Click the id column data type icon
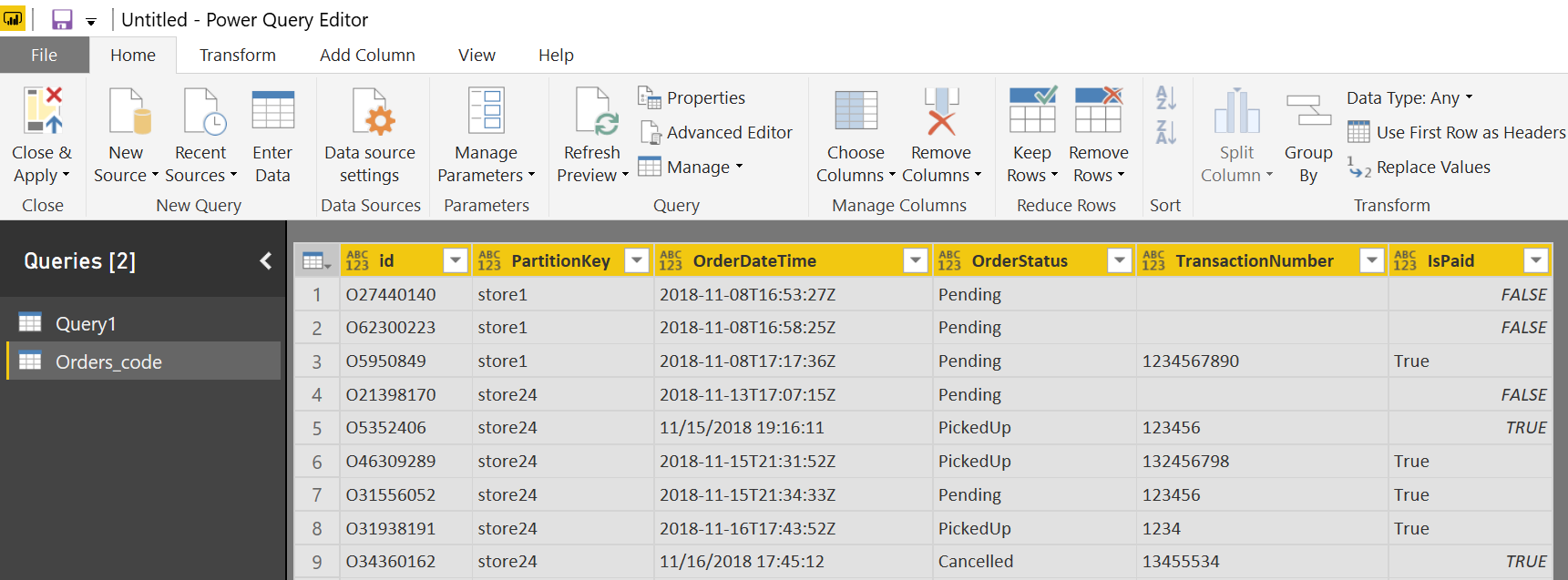Viewport: 1568px width, 580px height. (357, 261)
